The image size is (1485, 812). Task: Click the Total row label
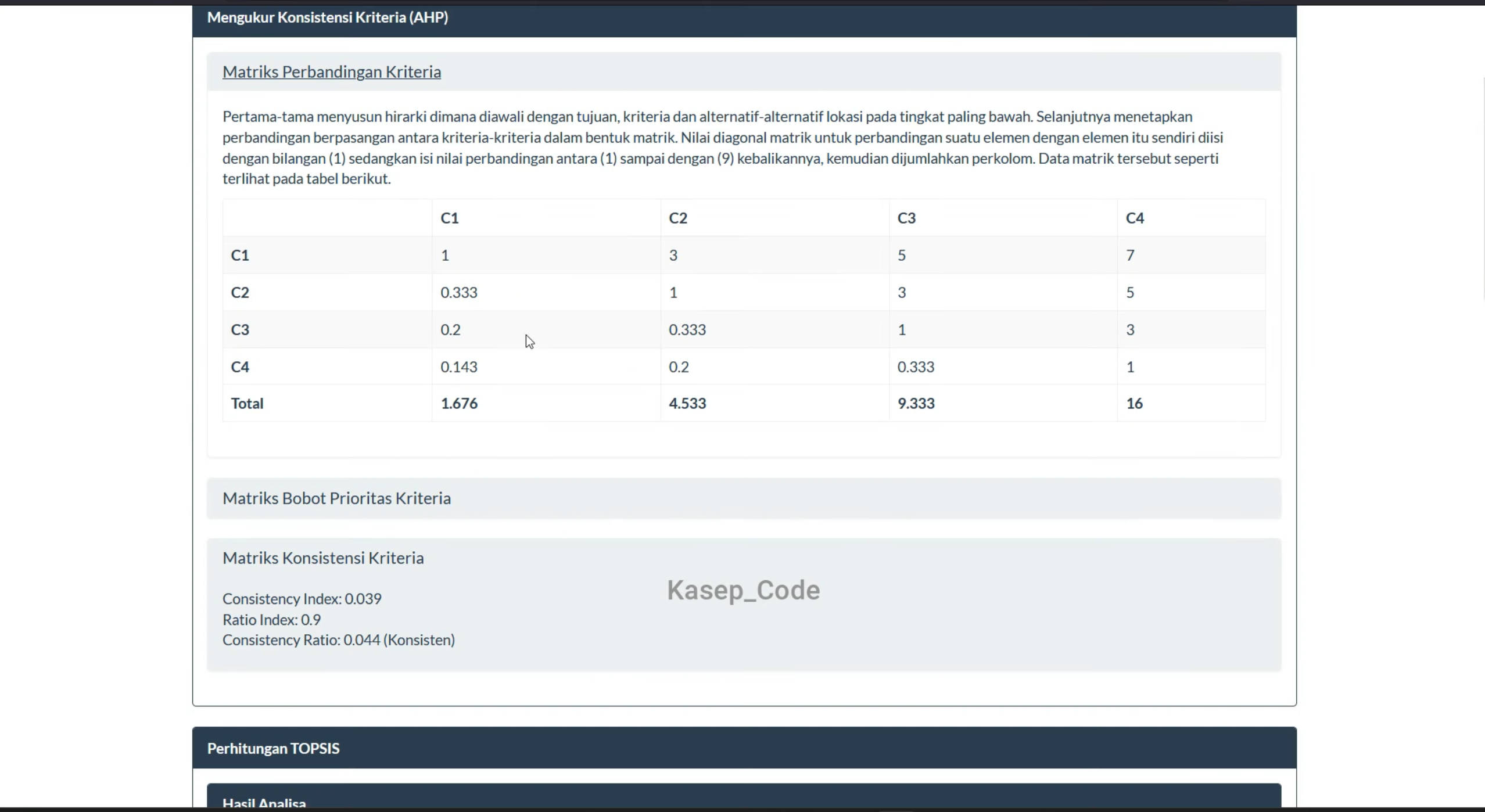pyautogui.click(x=247, y=403)
